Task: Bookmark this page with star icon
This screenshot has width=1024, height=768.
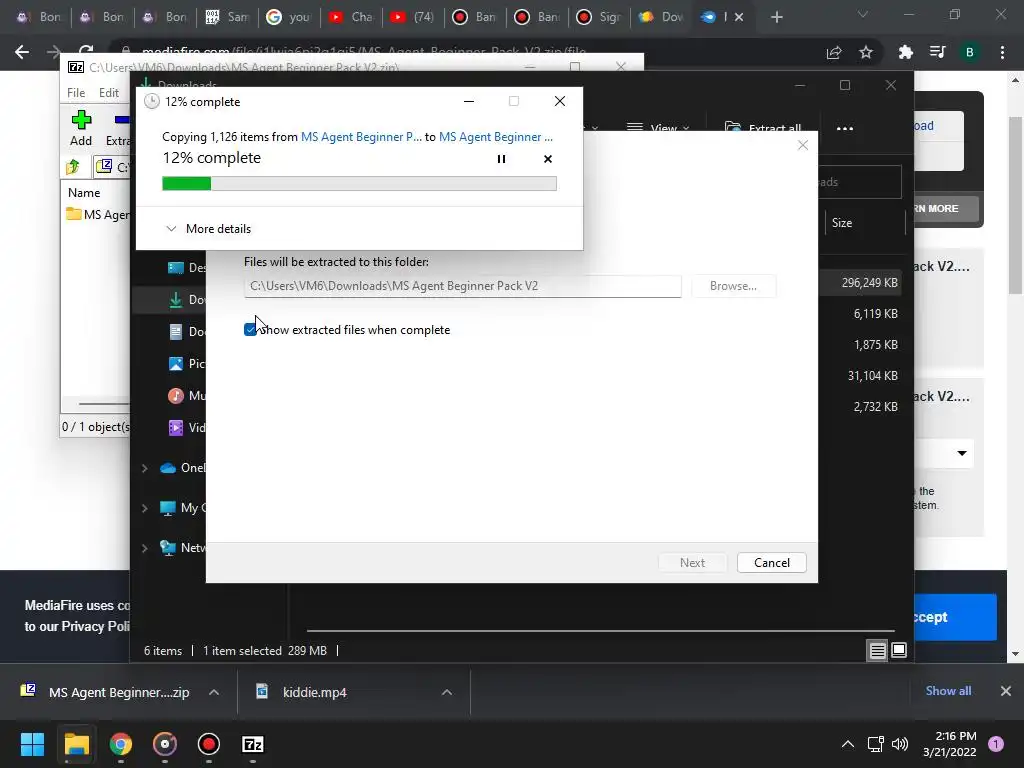Action: pyautogui.click(x=866, y=52)
